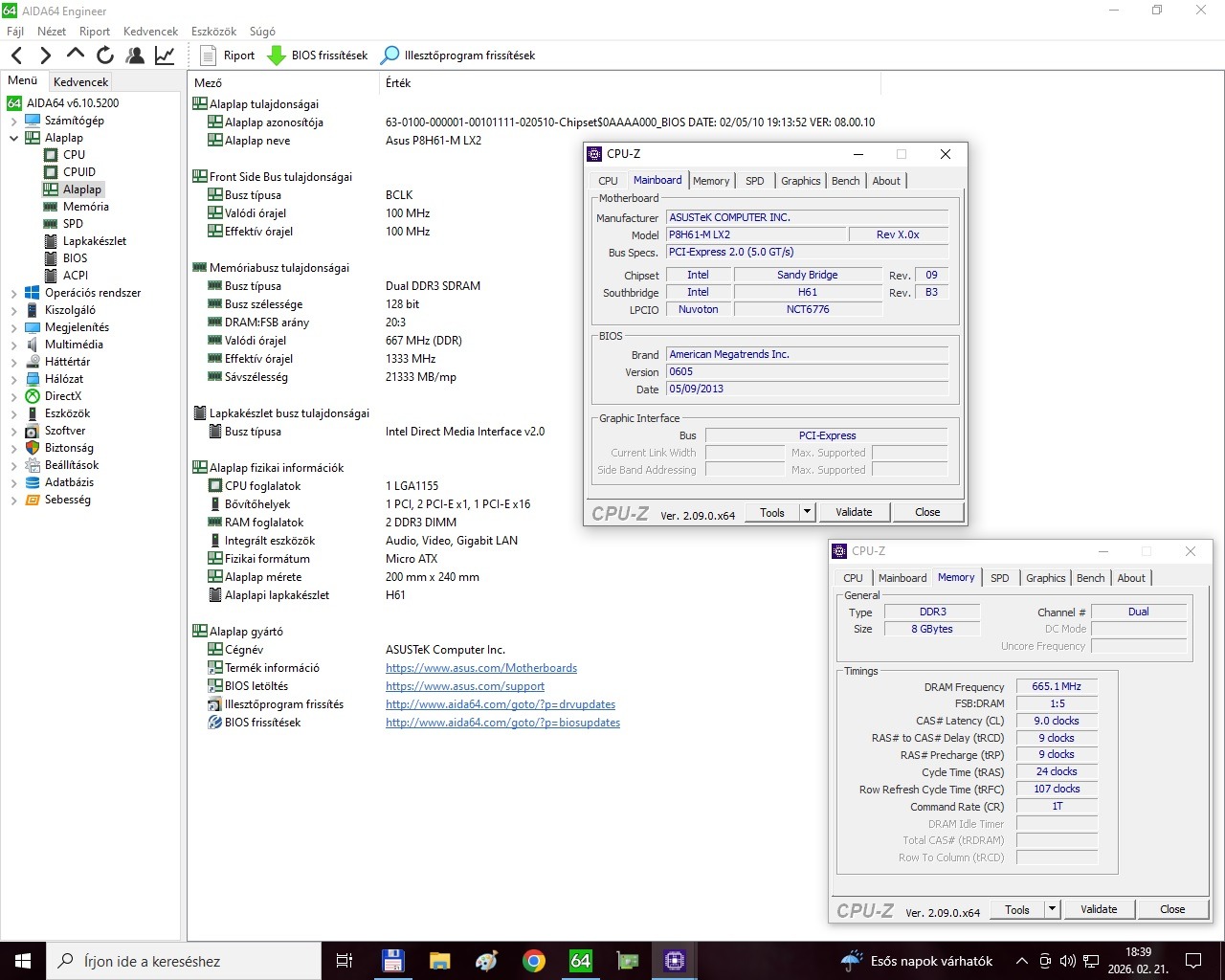Click Illesztőprogram frissítések in toolbar
The width and height of the screenshot is (1225, 980).
(x=457, y=56)
